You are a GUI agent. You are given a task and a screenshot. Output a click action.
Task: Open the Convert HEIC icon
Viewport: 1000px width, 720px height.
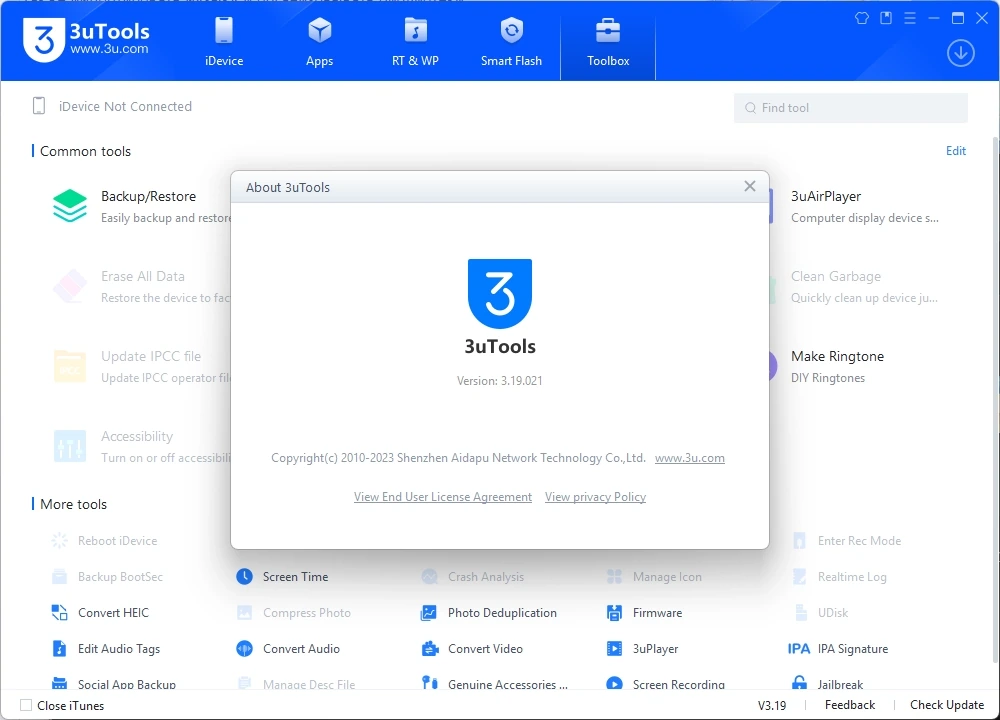click(59, 613)
